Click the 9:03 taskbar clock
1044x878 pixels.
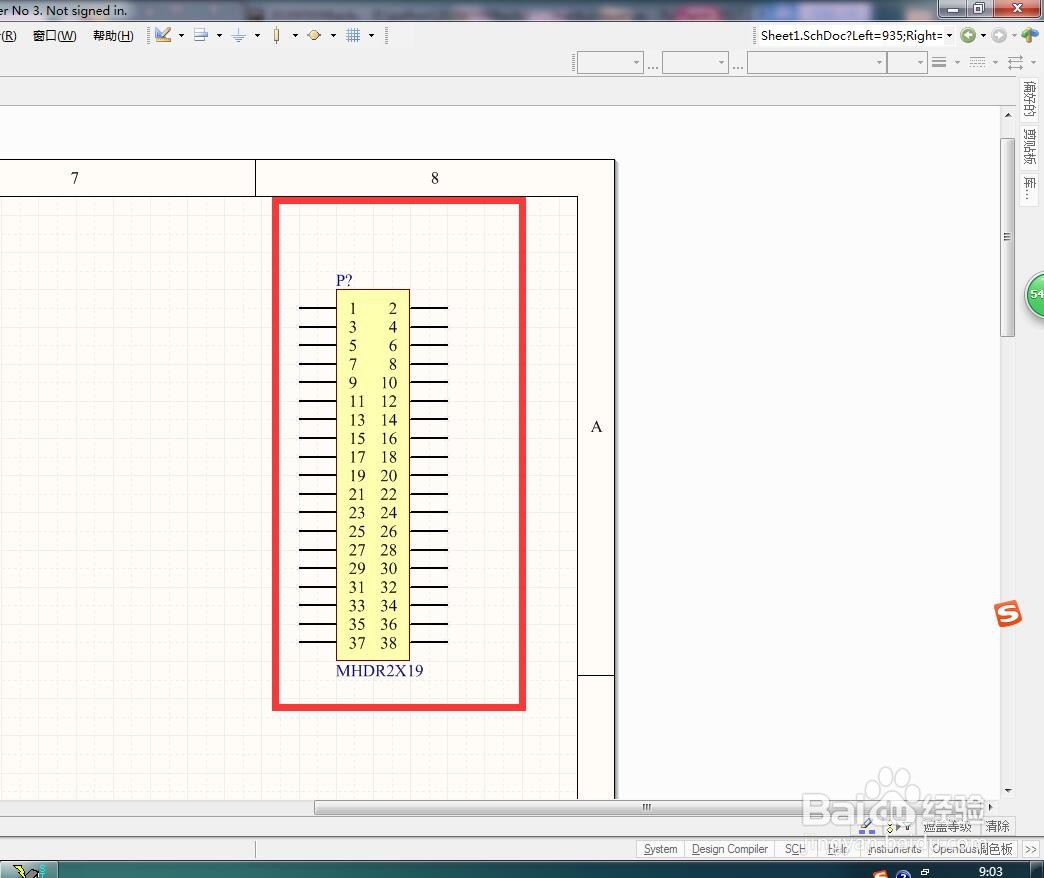coord(991,871)
